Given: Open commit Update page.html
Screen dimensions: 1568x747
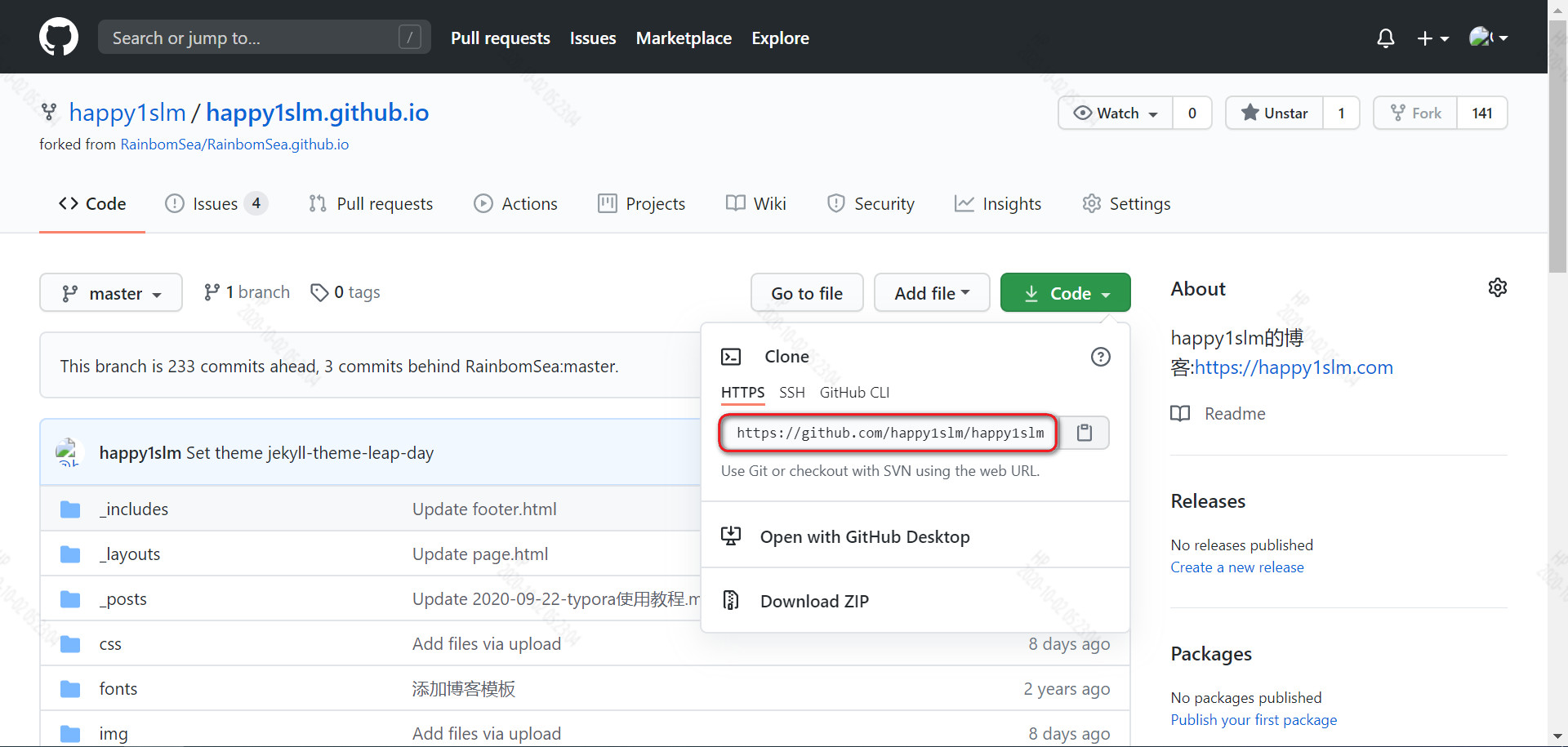Looking at the screenshot, I should click(x=480, y=554).
